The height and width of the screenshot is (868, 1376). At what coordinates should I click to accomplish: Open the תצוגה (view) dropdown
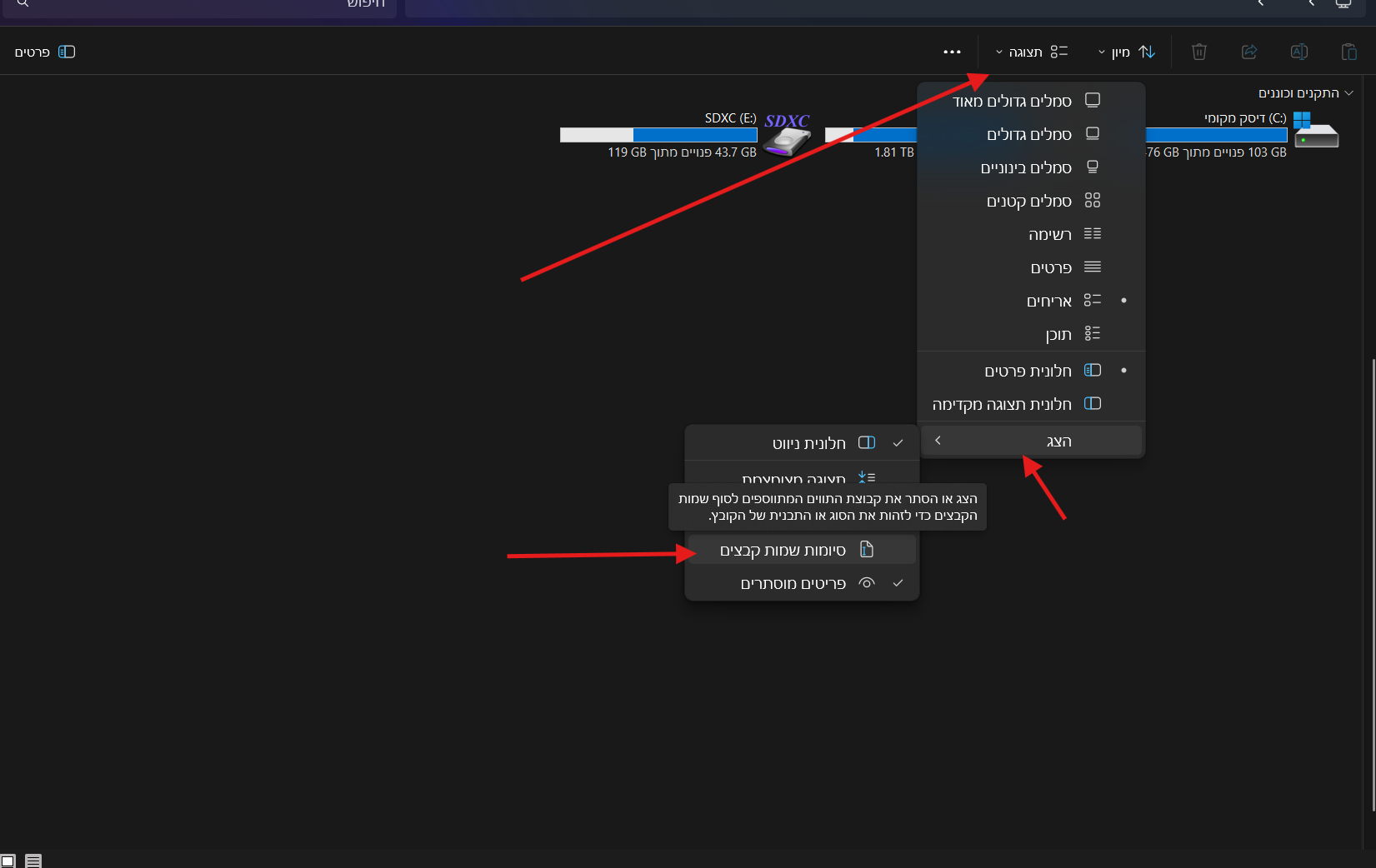tap(1031, 52)
